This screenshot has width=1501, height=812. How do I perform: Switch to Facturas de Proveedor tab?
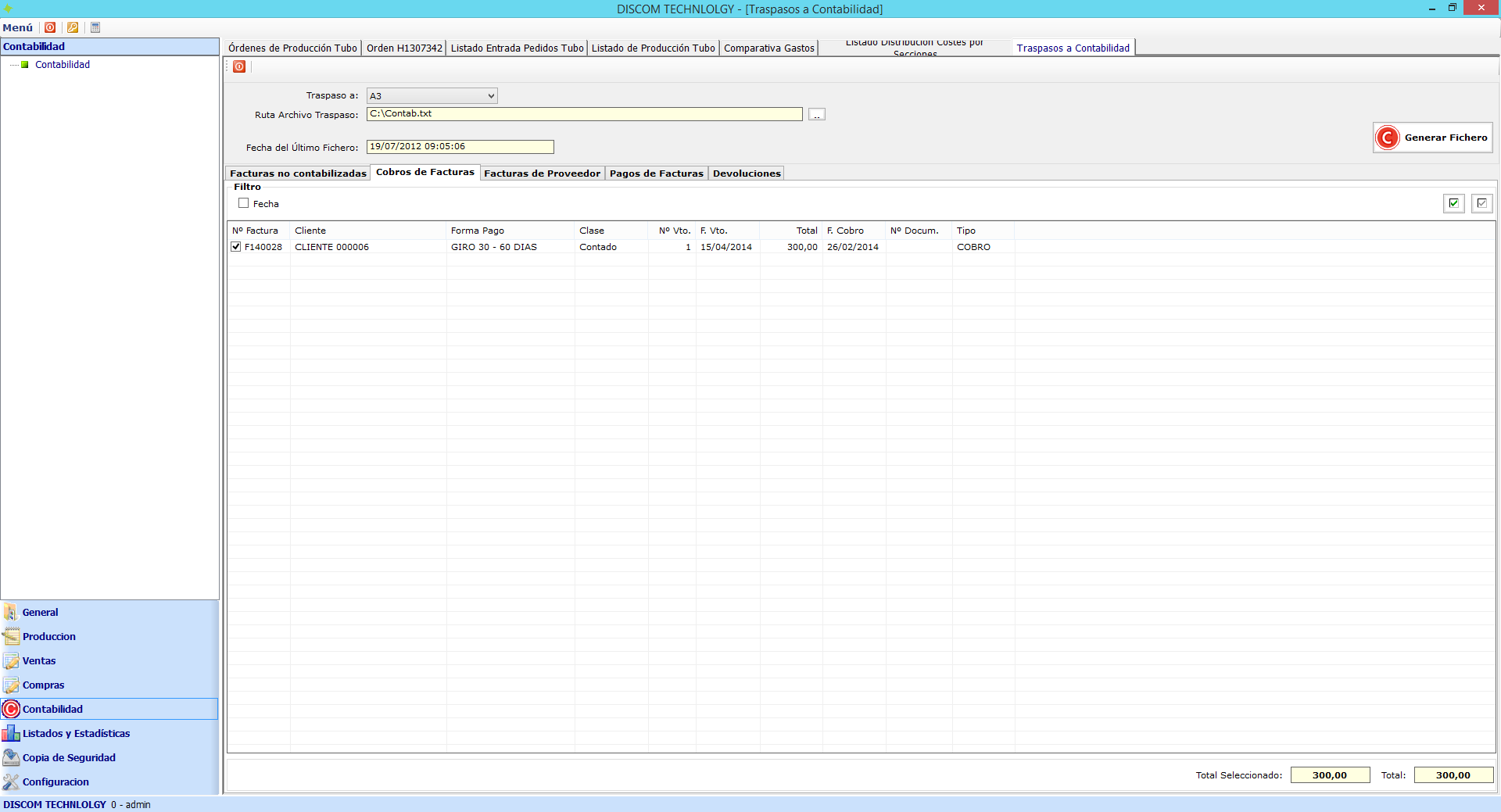[x=542, y=173]
